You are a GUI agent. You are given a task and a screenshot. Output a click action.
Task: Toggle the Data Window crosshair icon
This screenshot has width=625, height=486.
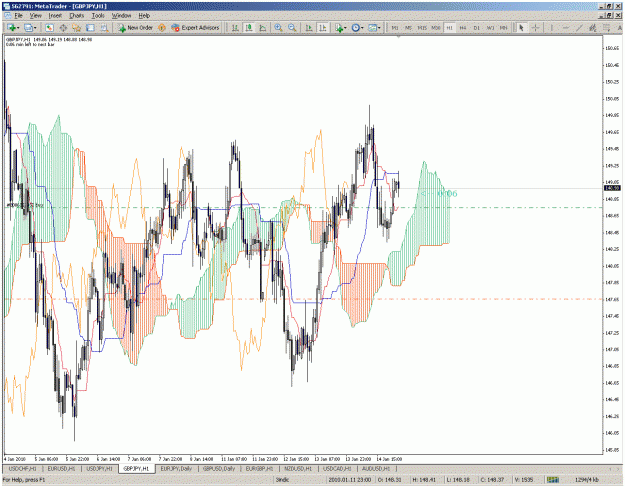63,28
